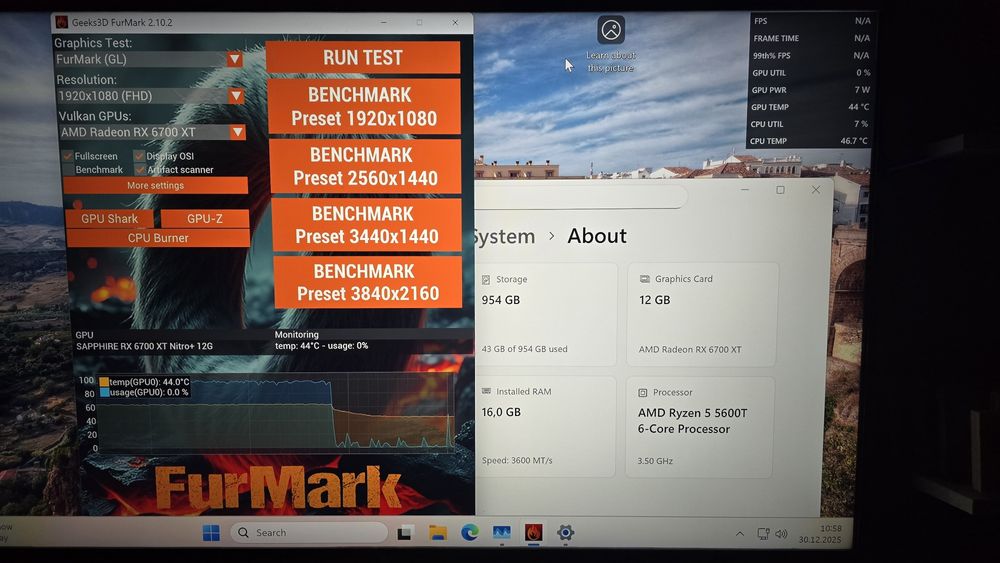Viewport: 1000px width, 563px height.
Task: Start the Benchmark Preset 1920x1080
Action: point(364,106)
